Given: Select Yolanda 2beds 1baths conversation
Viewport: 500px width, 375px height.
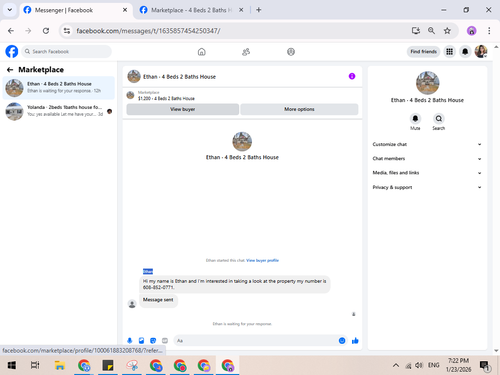Looking at the screenshot, I should 59,111.
